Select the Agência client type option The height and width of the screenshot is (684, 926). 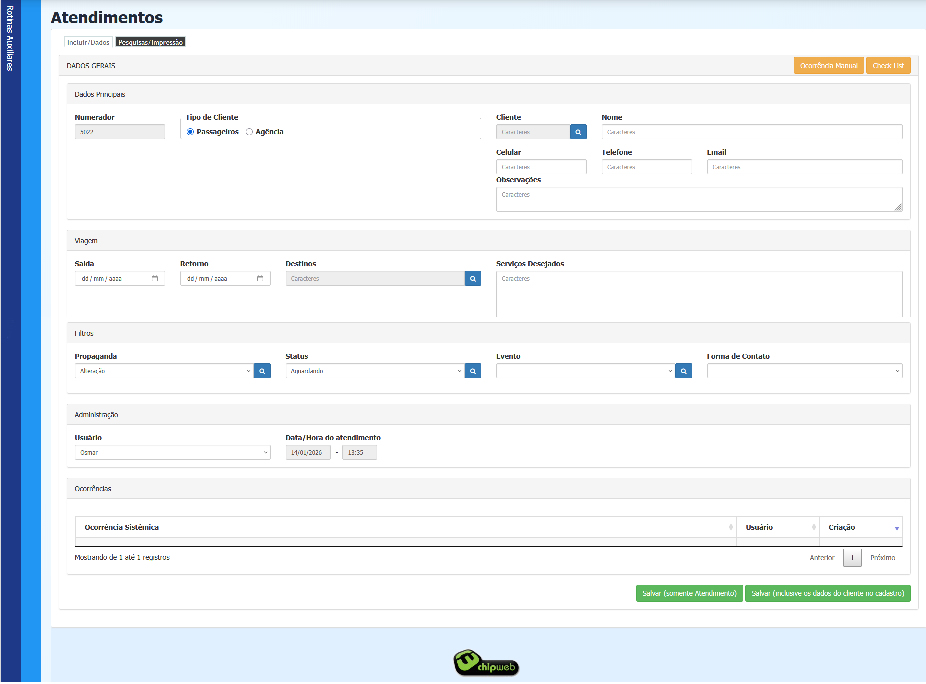(x=250, y=132)
